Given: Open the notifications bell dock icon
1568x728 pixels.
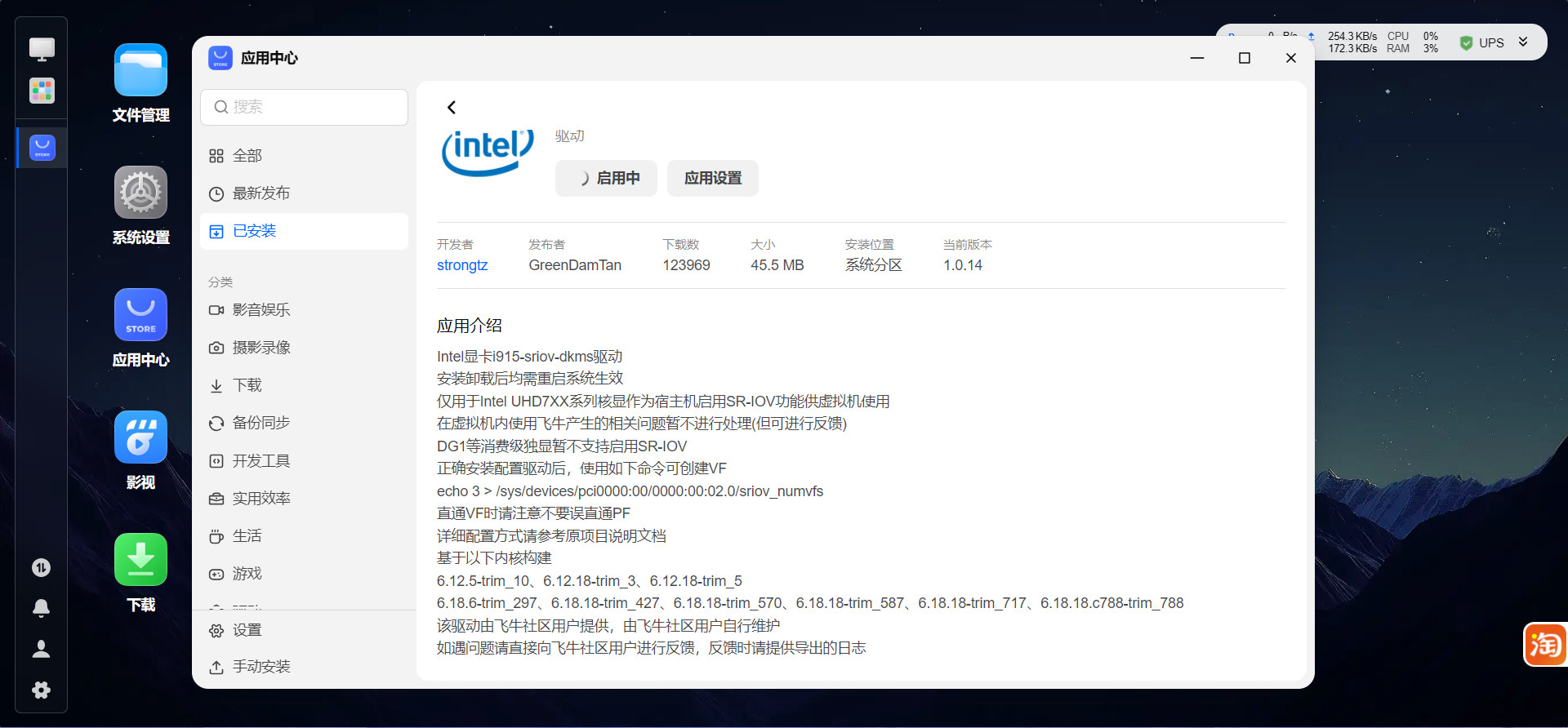Looking at the screenshot, I should (x=41, y=608).
